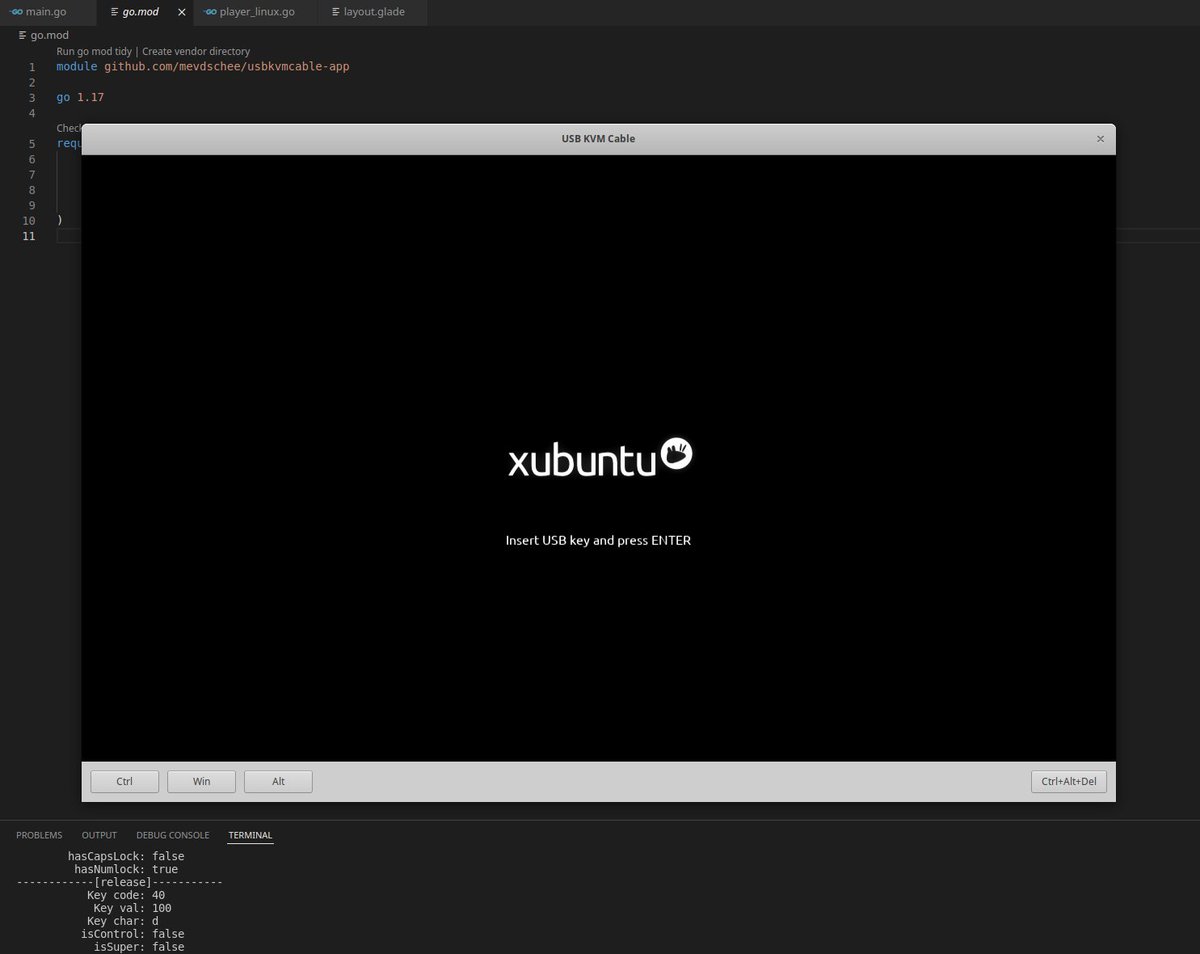The height and width of the screenshot is (954, 1200).
Task: Select the TERMINAL panel tab
Action: (x=250, y=835)
